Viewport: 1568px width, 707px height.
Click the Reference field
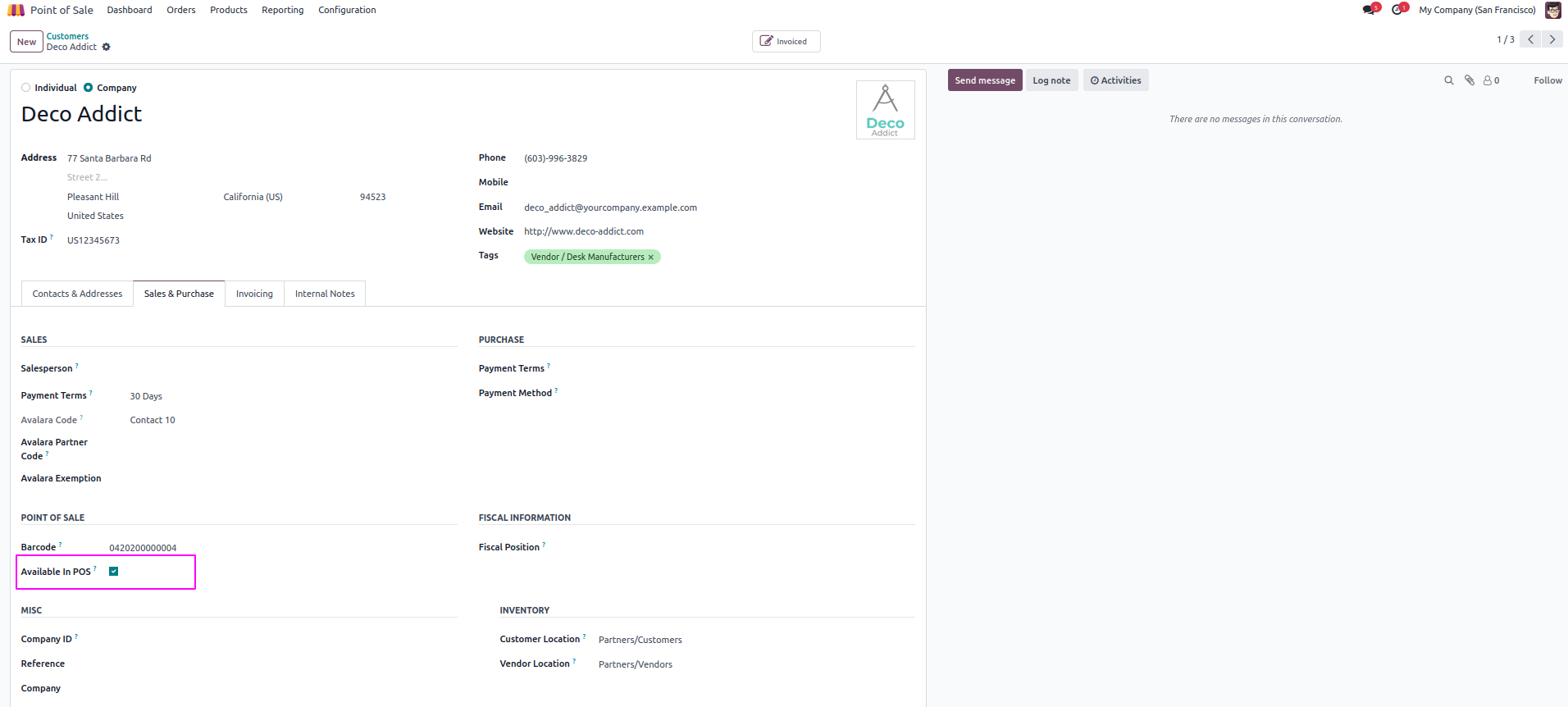tap(283, 664)
